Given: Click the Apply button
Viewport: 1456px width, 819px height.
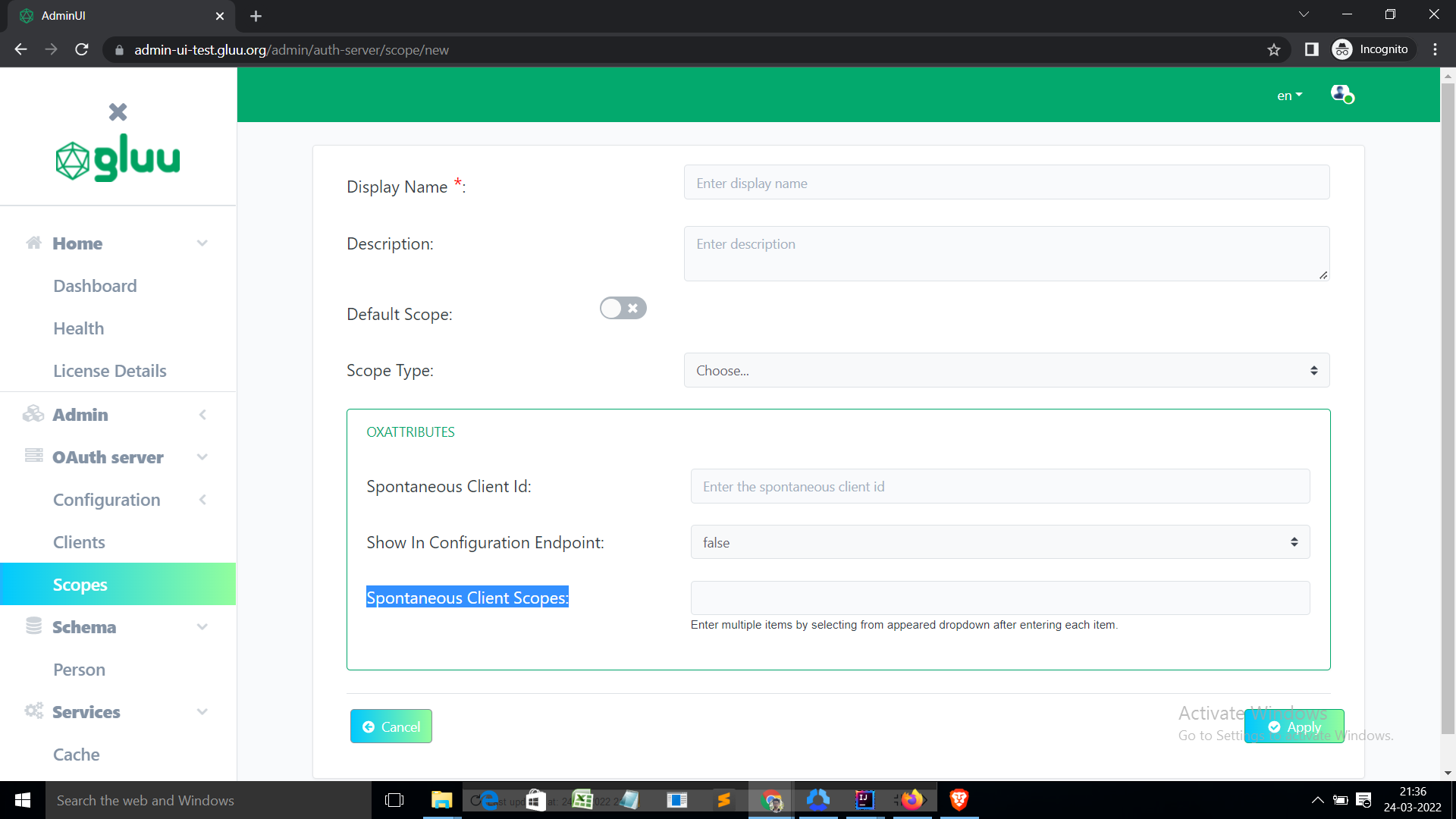Looking at the screenshot, I should coord(1294,726).
